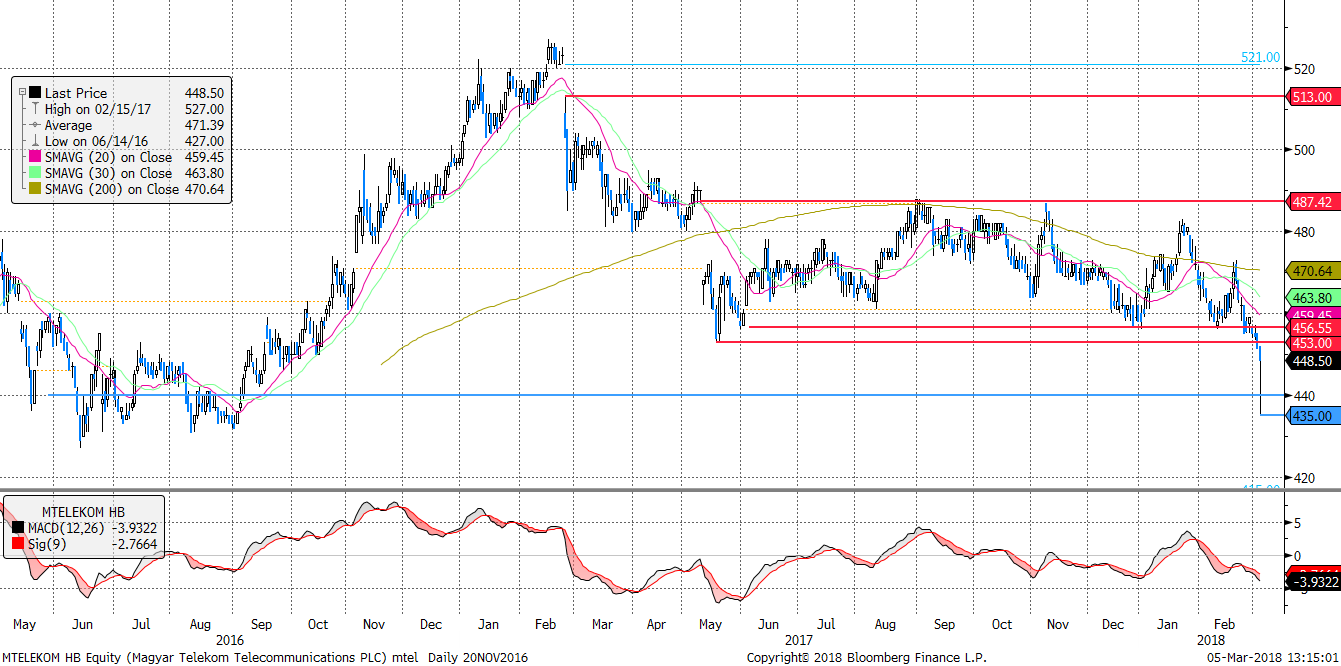Click the 480 price axis label
Screen dimensions: 1341x666
pos(1304,232)
